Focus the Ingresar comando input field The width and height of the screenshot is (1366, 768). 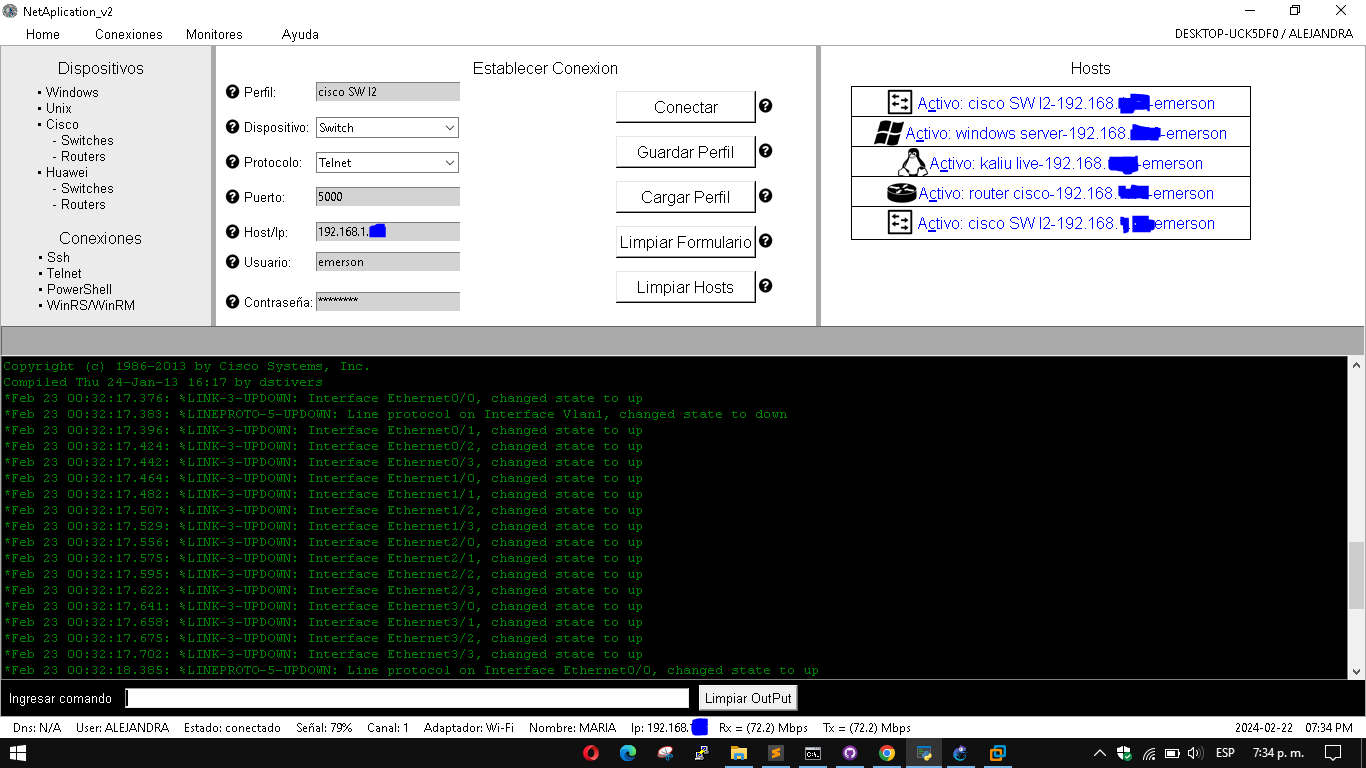pos(408,698)
